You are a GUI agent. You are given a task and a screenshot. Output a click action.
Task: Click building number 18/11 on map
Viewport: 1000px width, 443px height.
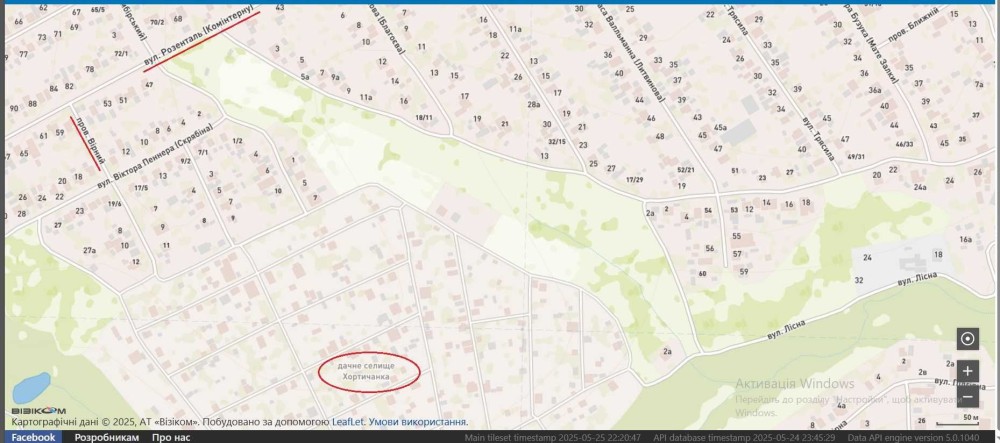tap(423, 118)
